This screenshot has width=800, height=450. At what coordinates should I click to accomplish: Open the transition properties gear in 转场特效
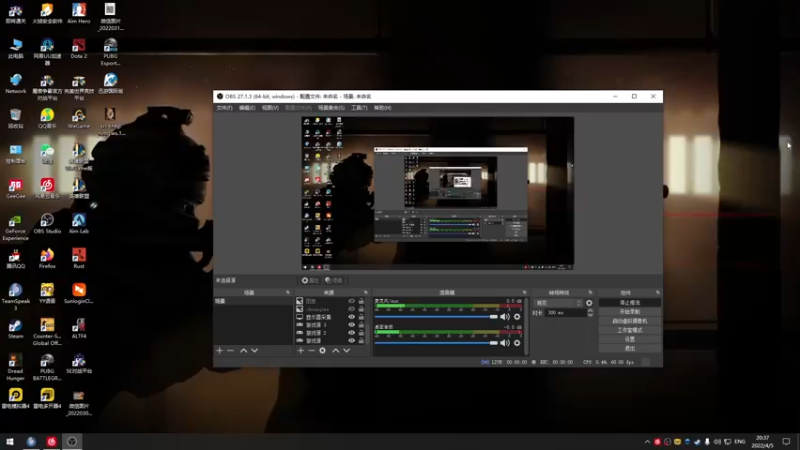pos(589,303)
